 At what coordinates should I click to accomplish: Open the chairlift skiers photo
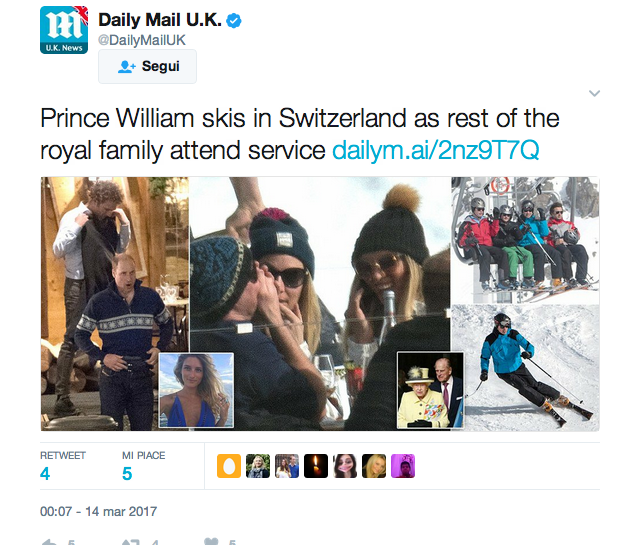[x=525, y=240]
